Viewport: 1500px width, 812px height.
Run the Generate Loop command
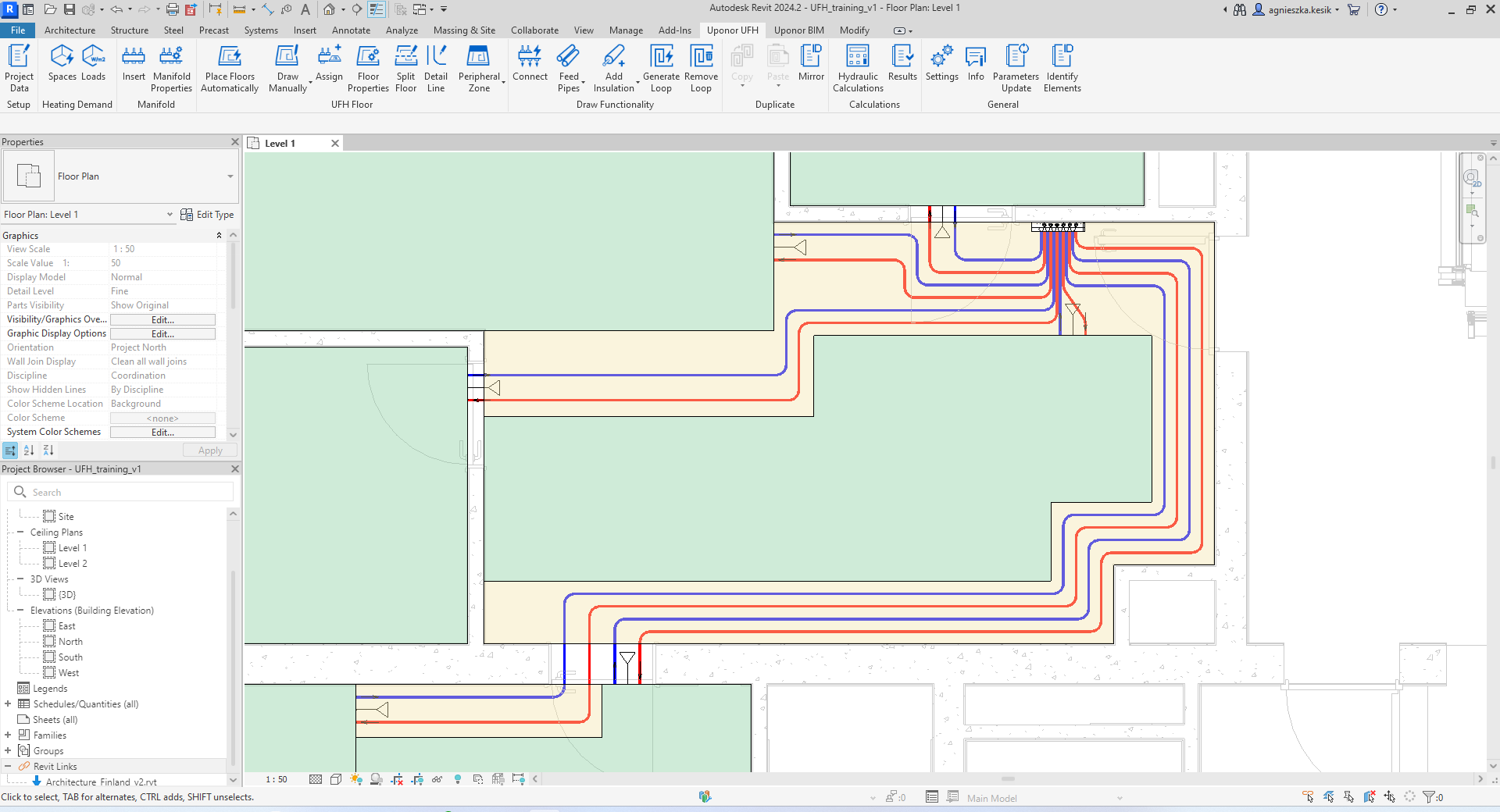point(661,68)
